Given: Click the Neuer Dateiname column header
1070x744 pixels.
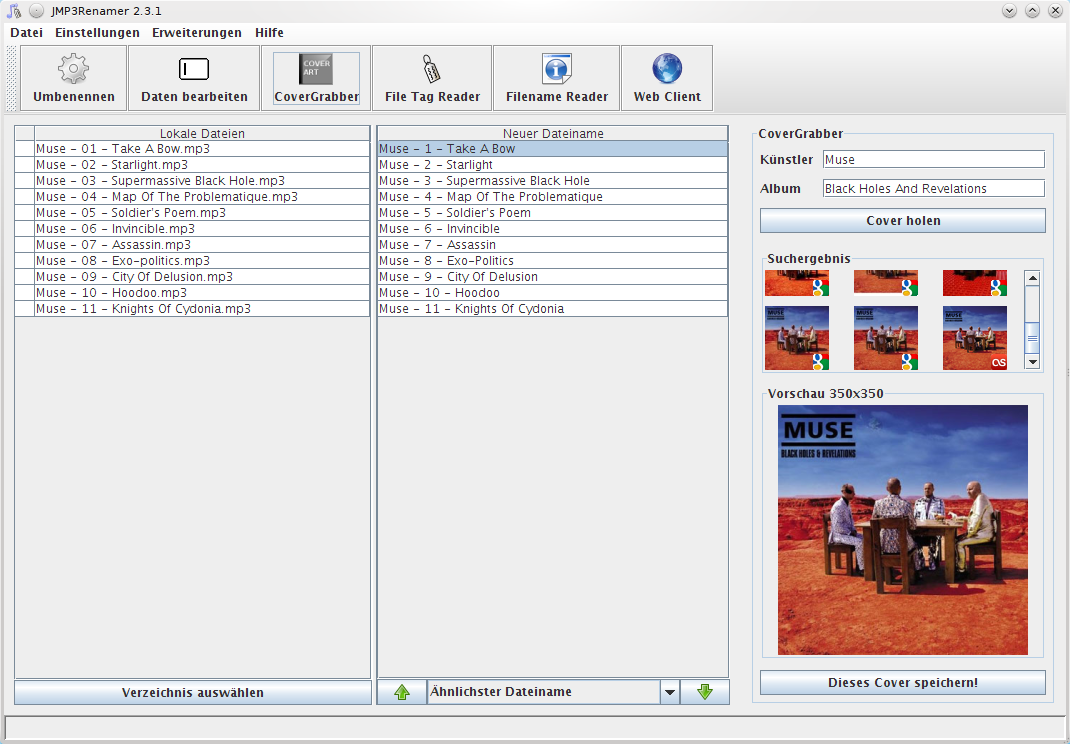Looking at the screenshot, I should 553,134.
